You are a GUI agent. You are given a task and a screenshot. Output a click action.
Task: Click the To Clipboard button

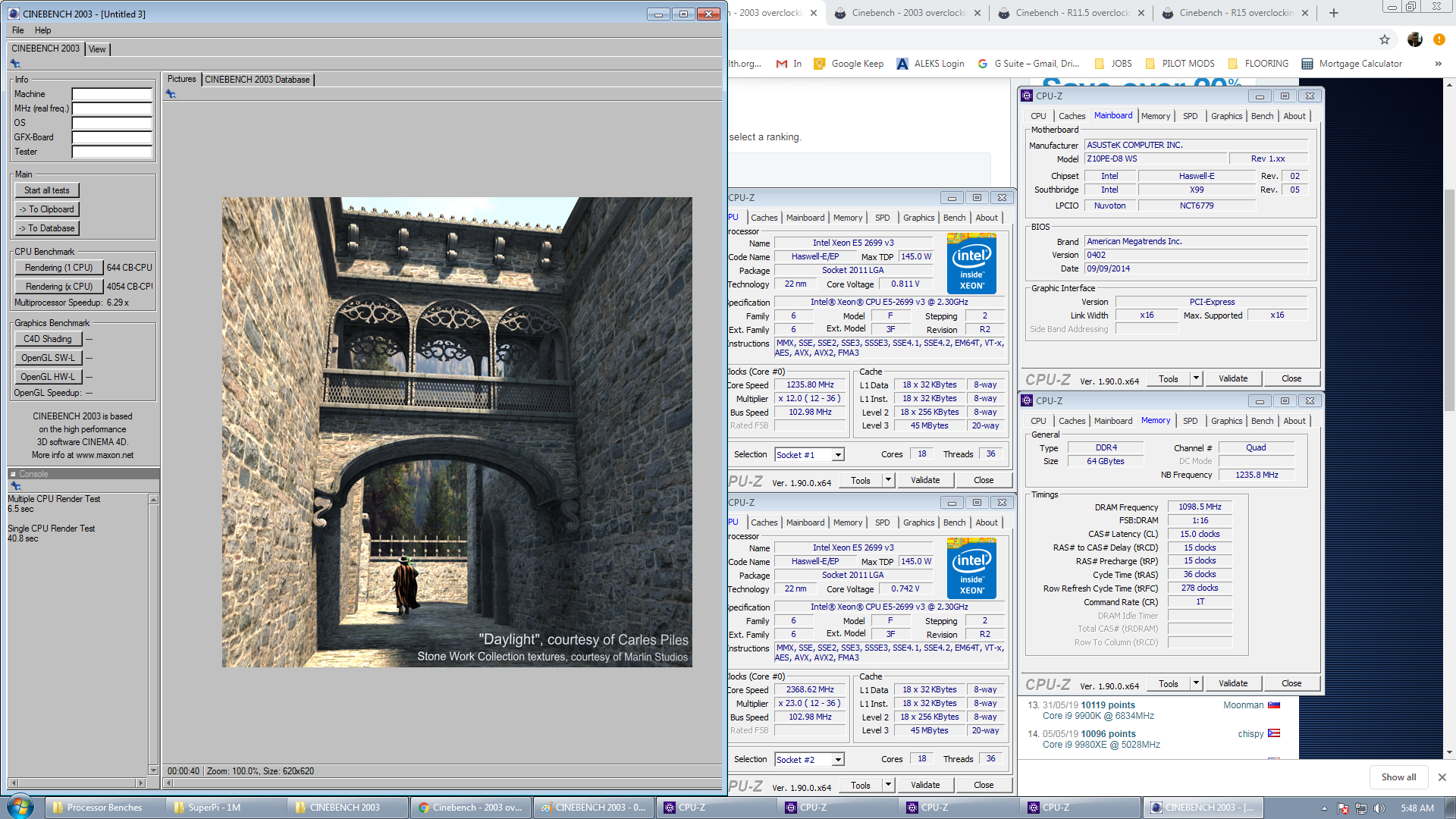(x=47, y=209)
